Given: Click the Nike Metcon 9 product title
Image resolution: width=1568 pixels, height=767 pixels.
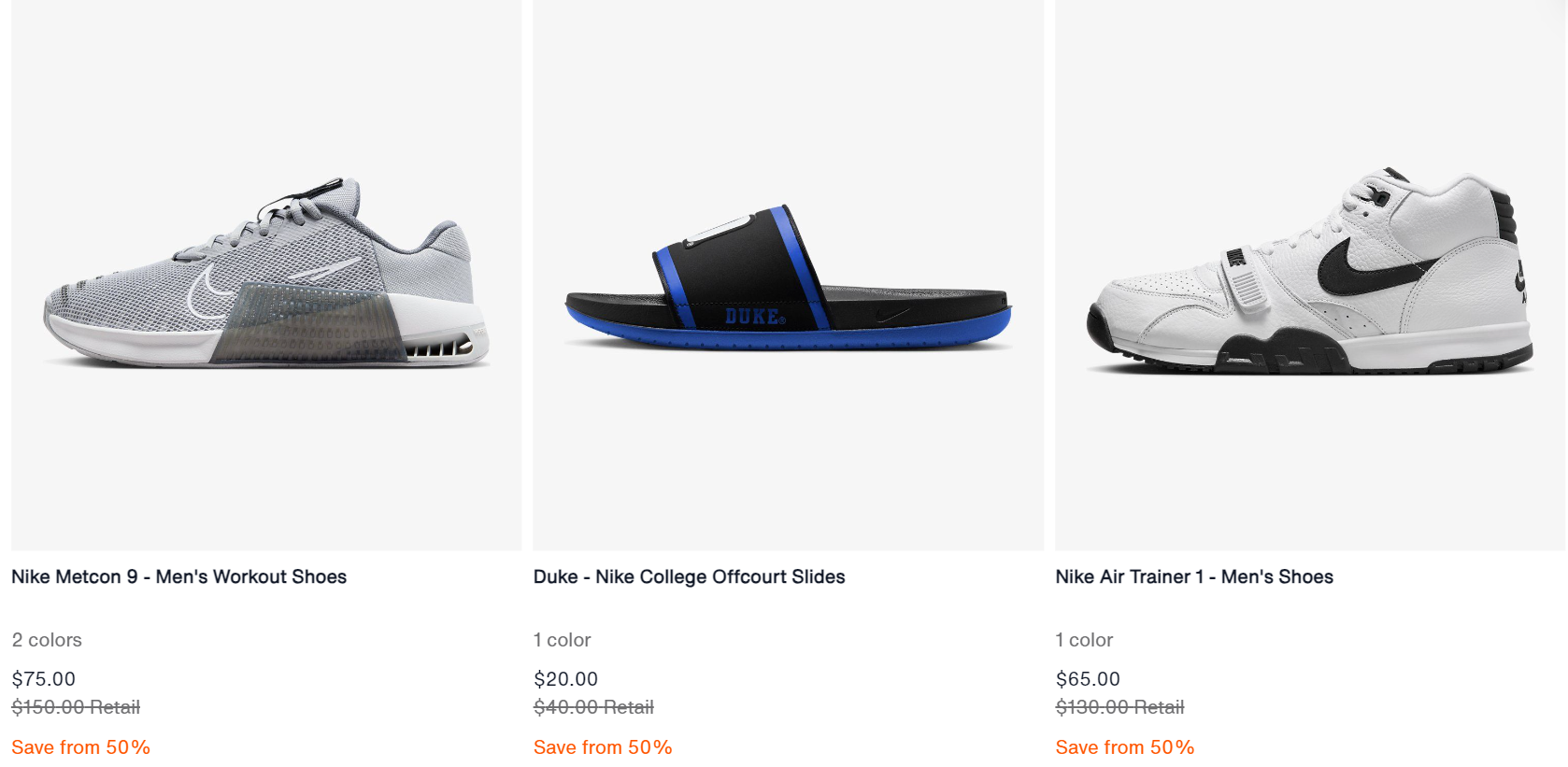Looking at the screenshot, I should pos(178,576).
